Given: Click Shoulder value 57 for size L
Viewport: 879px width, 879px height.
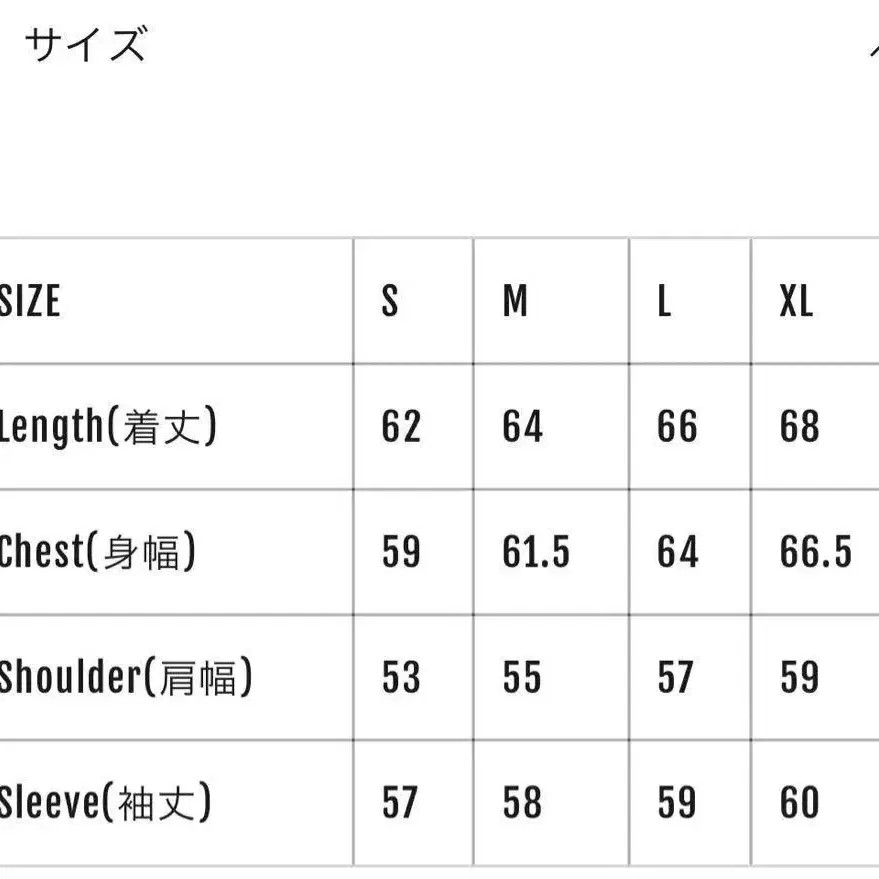Looking at the screenshot, I should (x=676, y=677).
